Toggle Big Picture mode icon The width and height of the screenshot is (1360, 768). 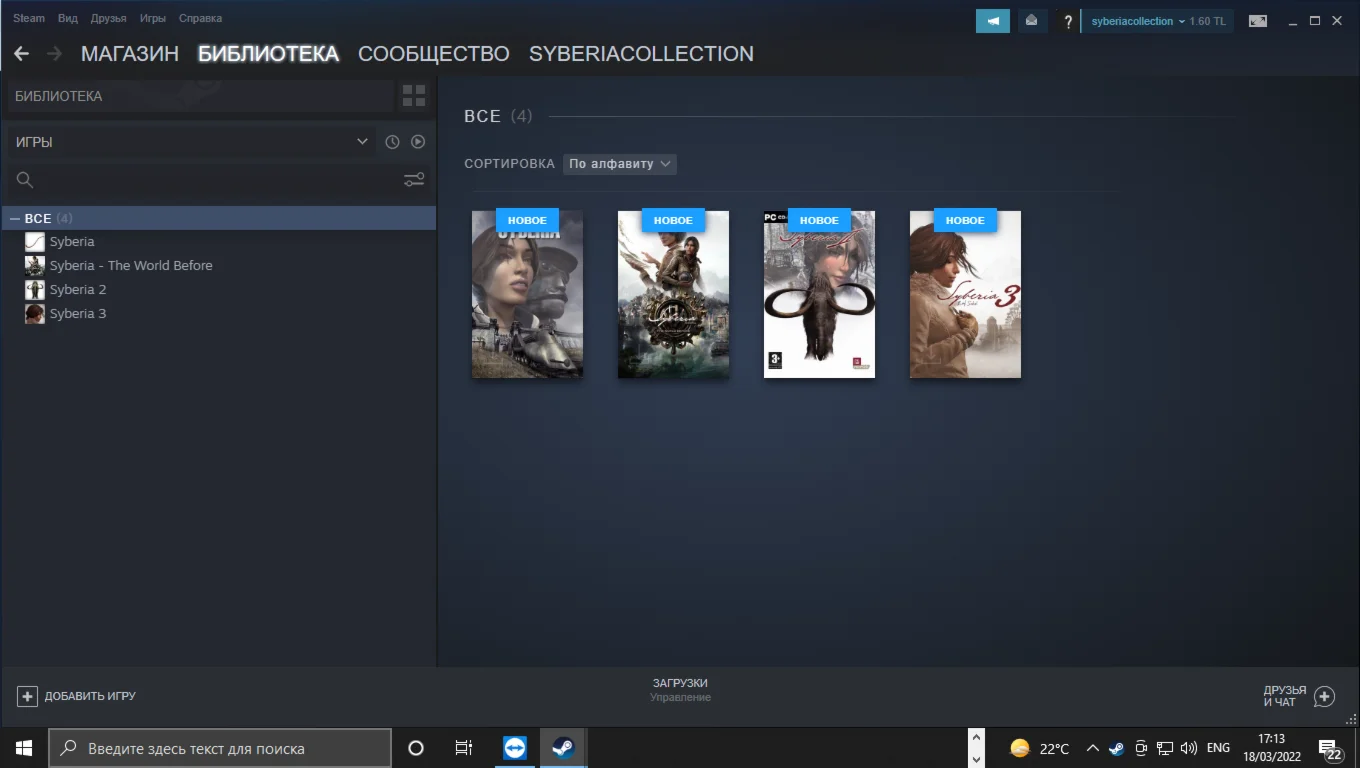[x=1257, y=21]
